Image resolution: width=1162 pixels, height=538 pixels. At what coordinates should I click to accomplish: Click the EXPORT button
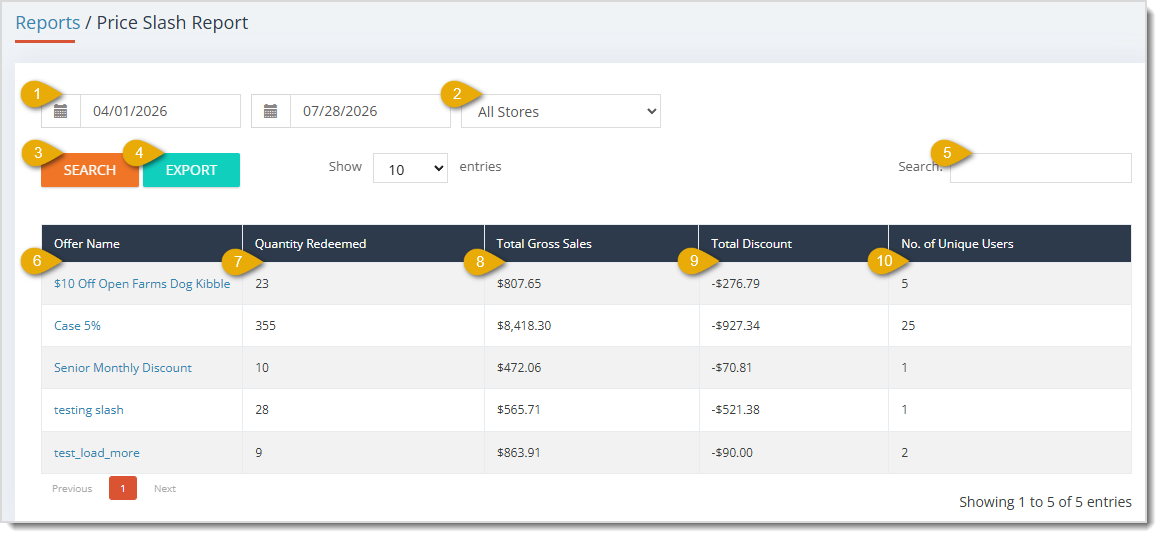pos(191,170)
